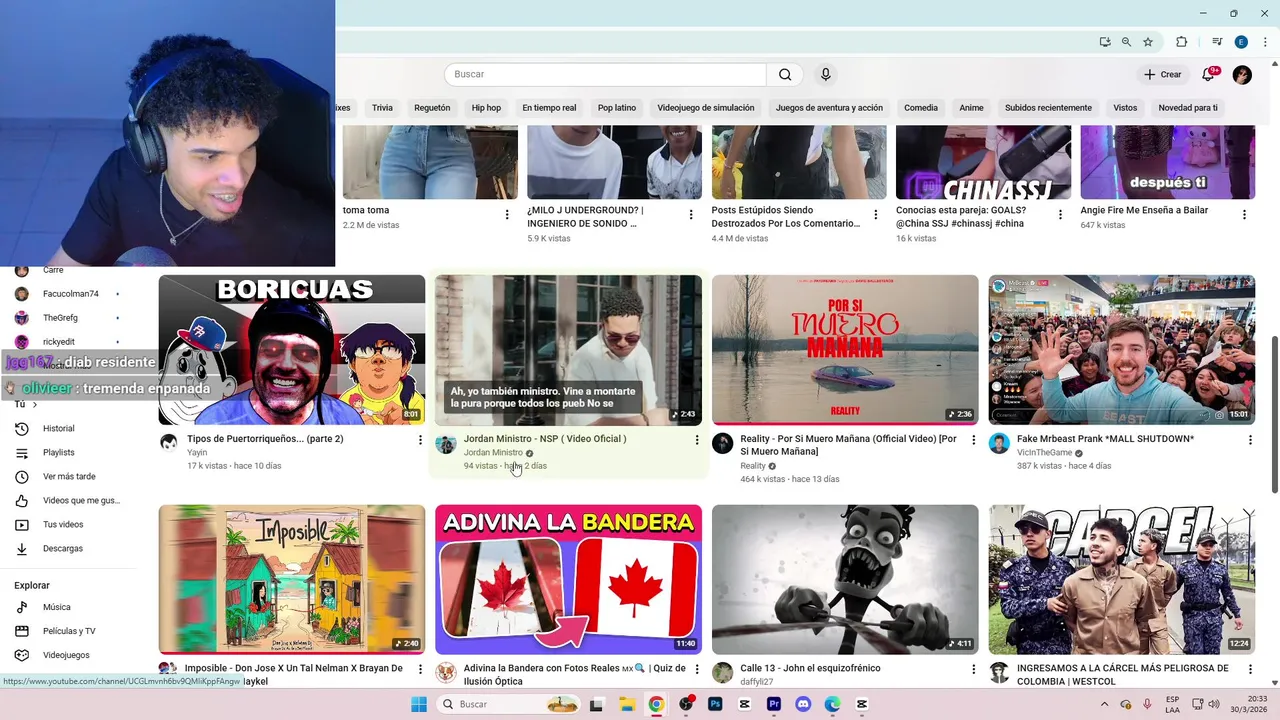This screenshot has height=720, width=1280.
Task: Open the media controls icon in Chrome
Action: (1217, 42)
